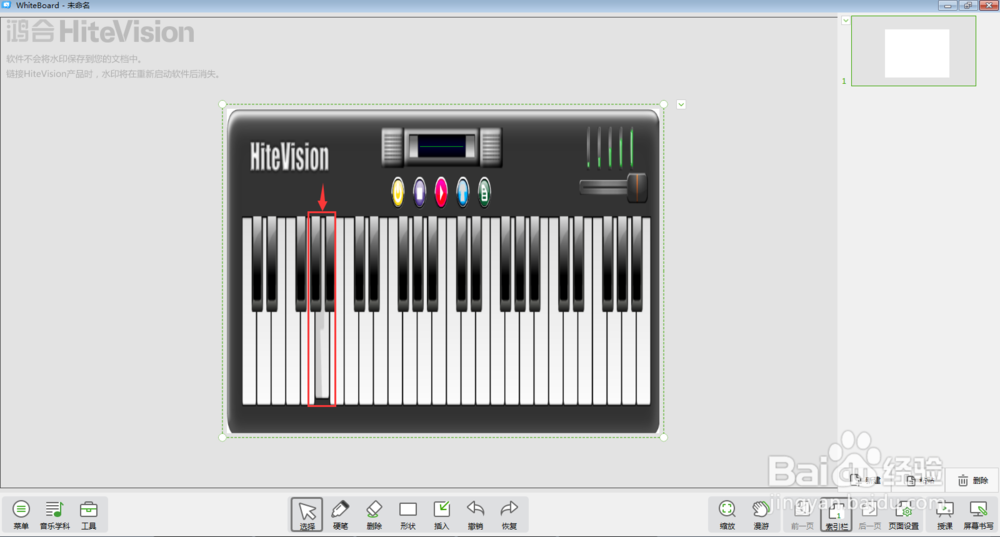The image size is (1000, 537).
Task: Click the piano's dark display screen
Action: click(441, 146)
